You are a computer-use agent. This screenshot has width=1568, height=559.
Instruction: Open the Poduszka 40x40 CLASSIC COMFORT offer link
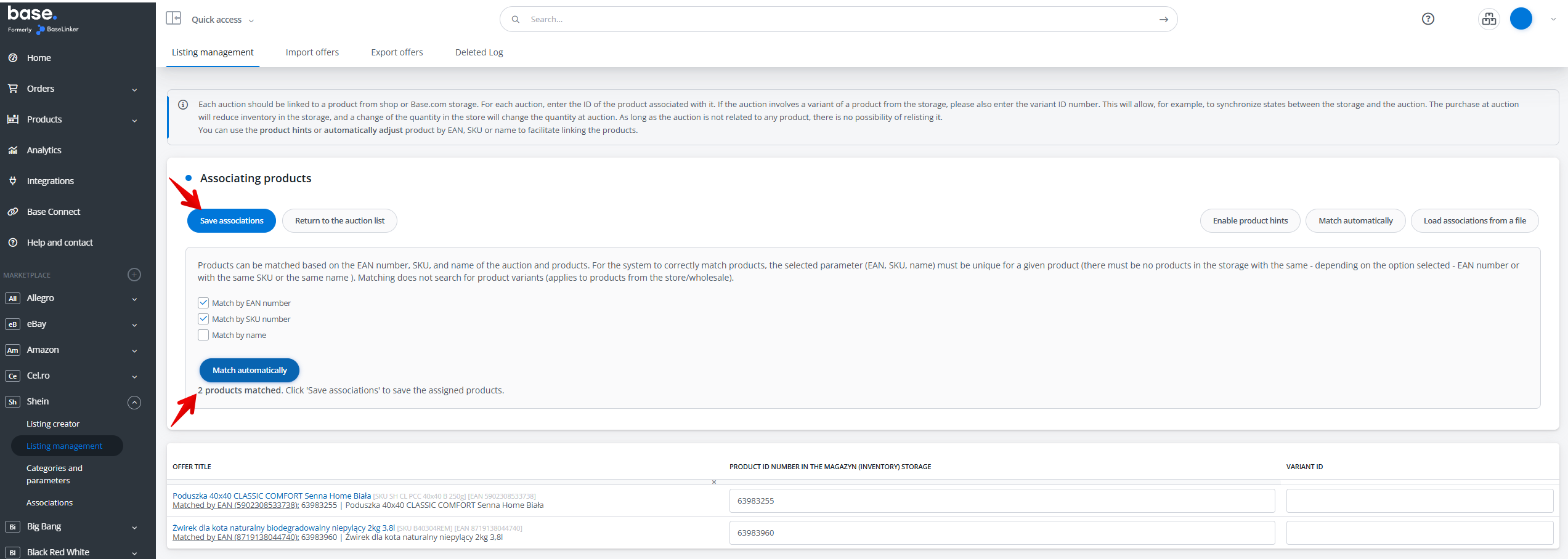click(x=272, y=496)
